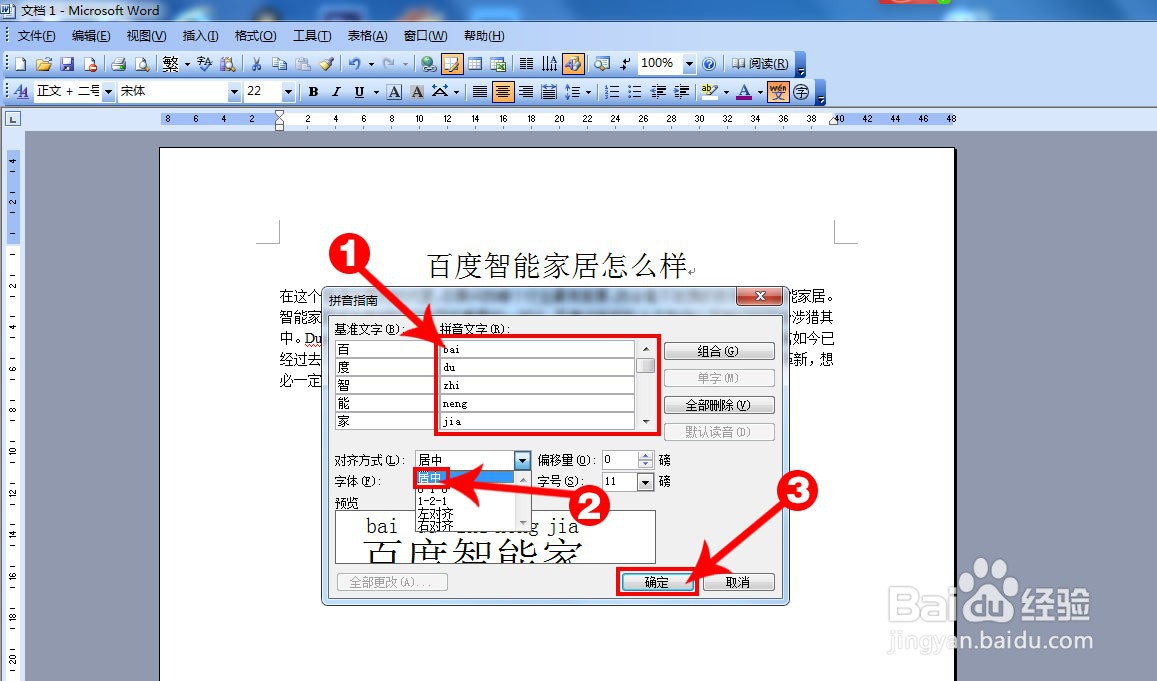The height and width of the screenshot is (681, 1157).
Task: Switch to 阅读 reading layout view
Action: click(760, 63)
